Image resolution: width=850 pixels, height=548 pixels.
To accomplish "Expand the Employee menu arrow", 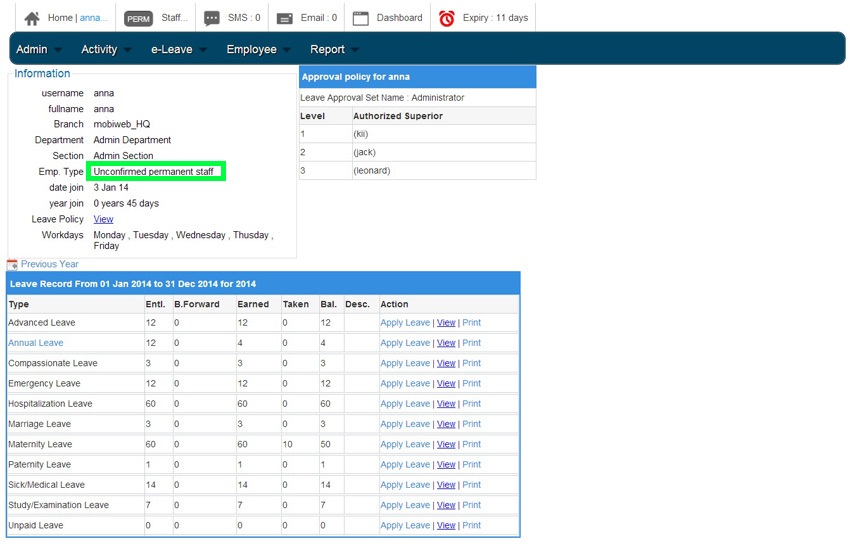I will (x=287, y=50).
